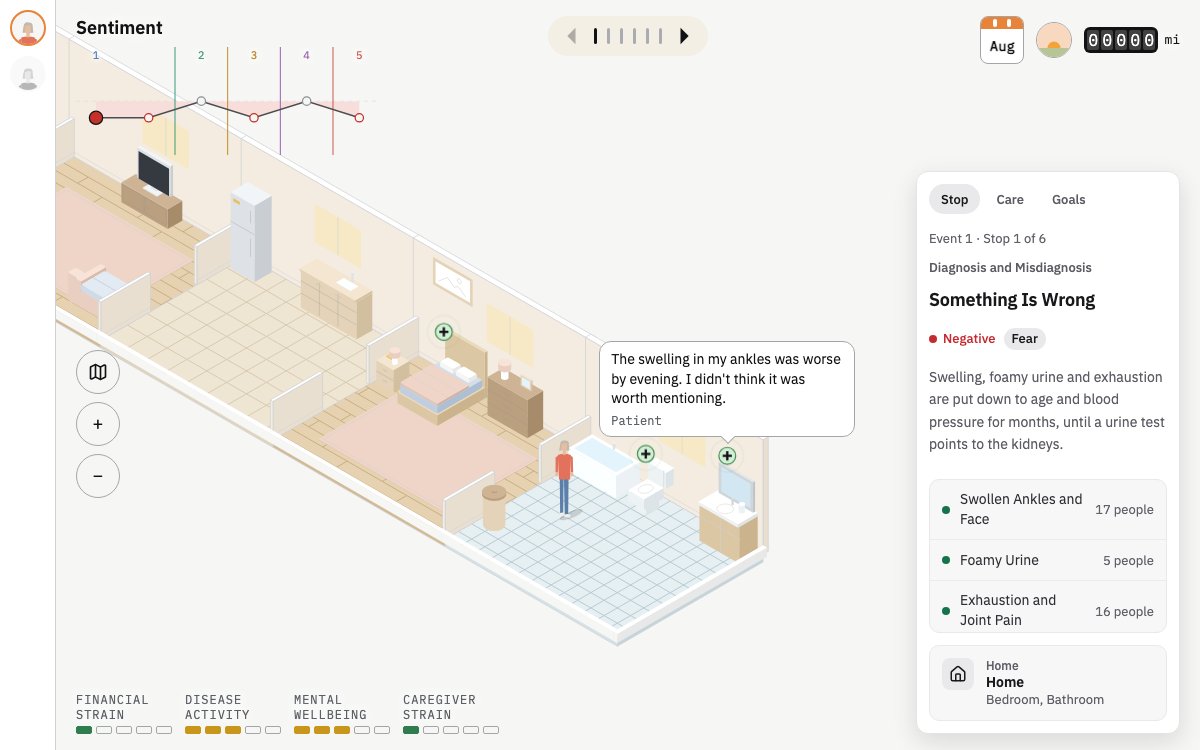Switch to the Care tab
The image size is (1200, 750).
[x=1010, y=199]
